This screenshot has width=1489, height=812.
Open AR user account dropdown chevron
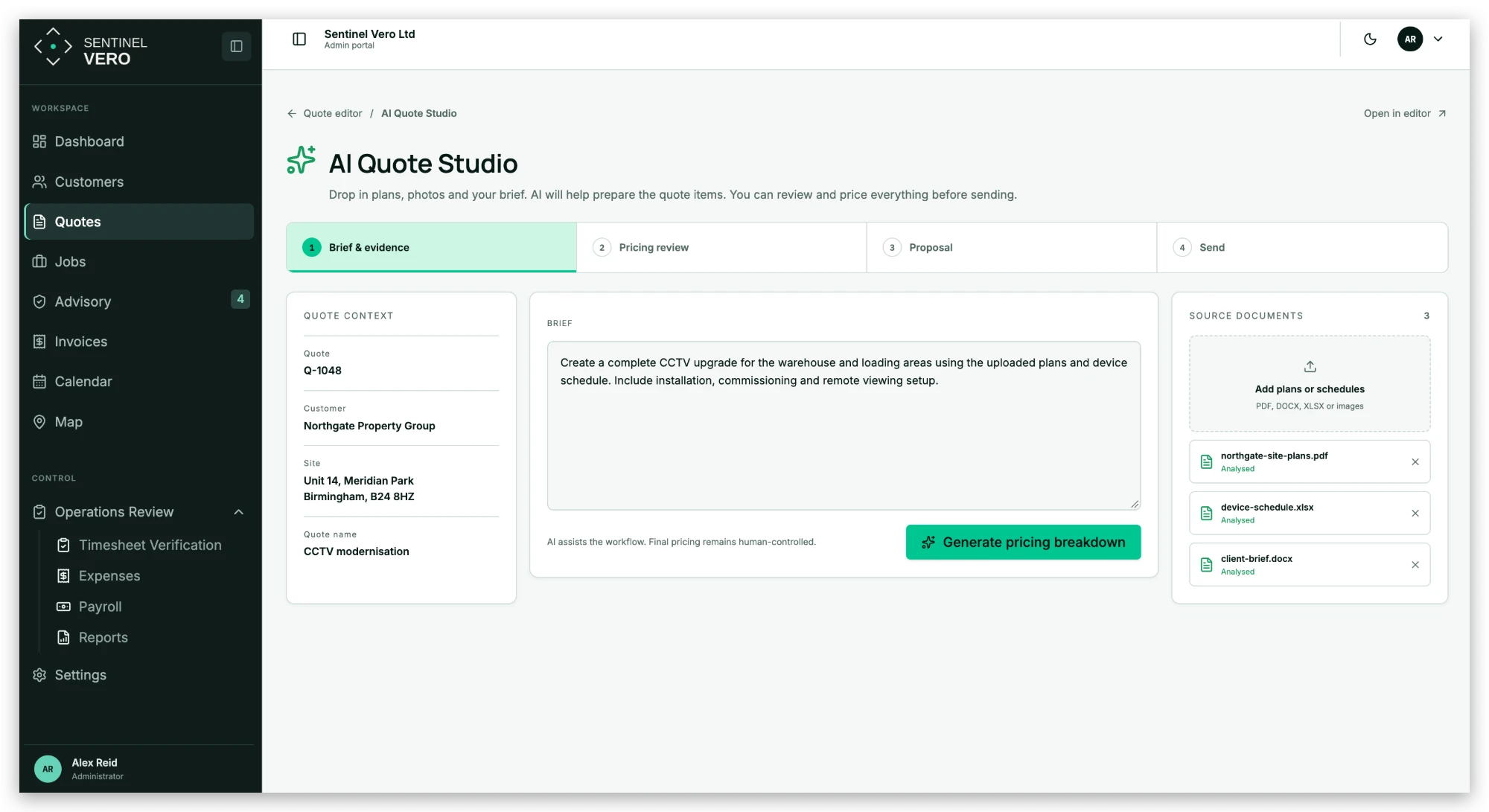pyautogui.click(x=1438, y=39)
